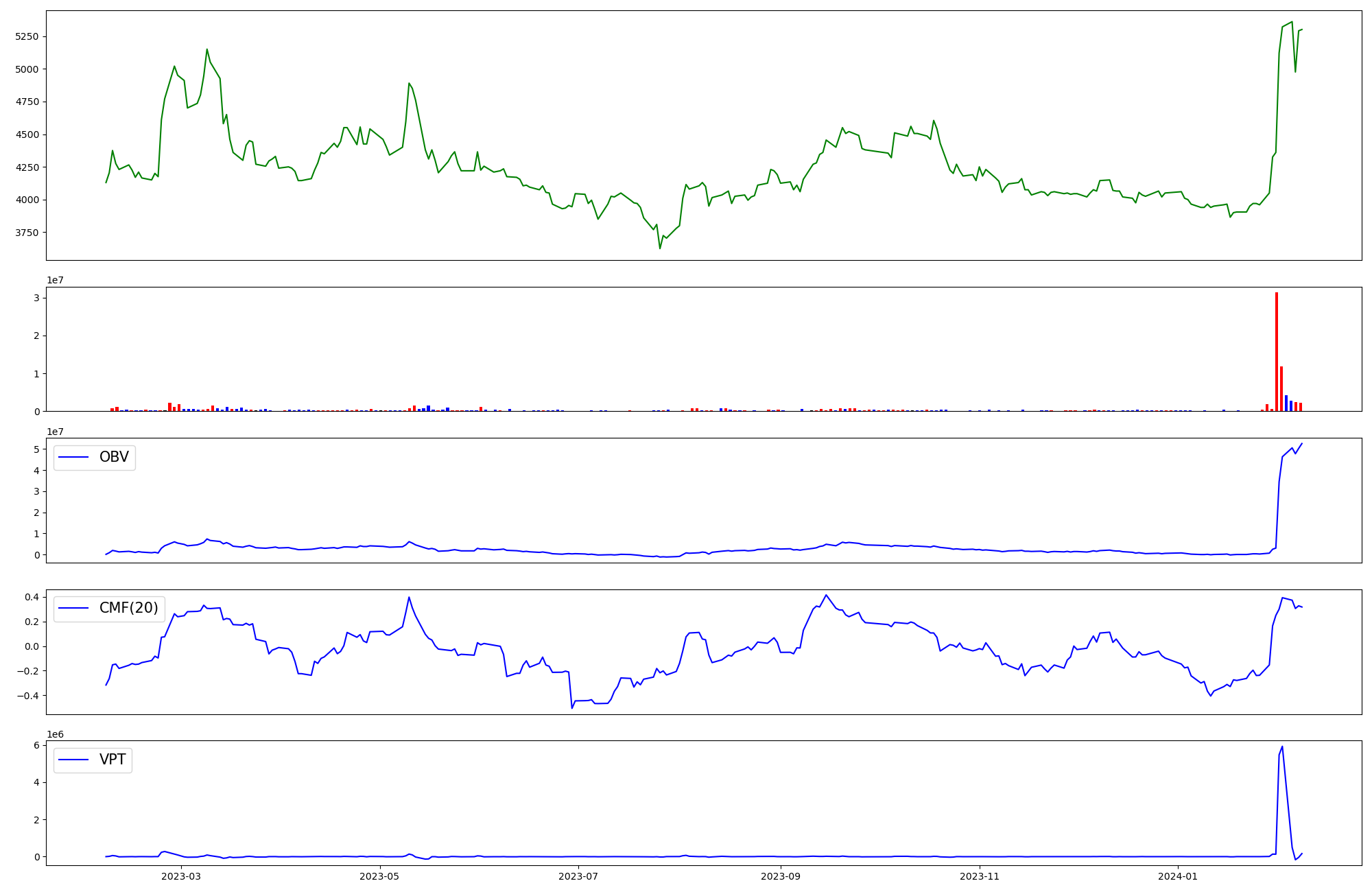The height and width of the screenshot is (892, 1372).
Task: Click the 2023-03 date tick label
Action: coord(181,876)
